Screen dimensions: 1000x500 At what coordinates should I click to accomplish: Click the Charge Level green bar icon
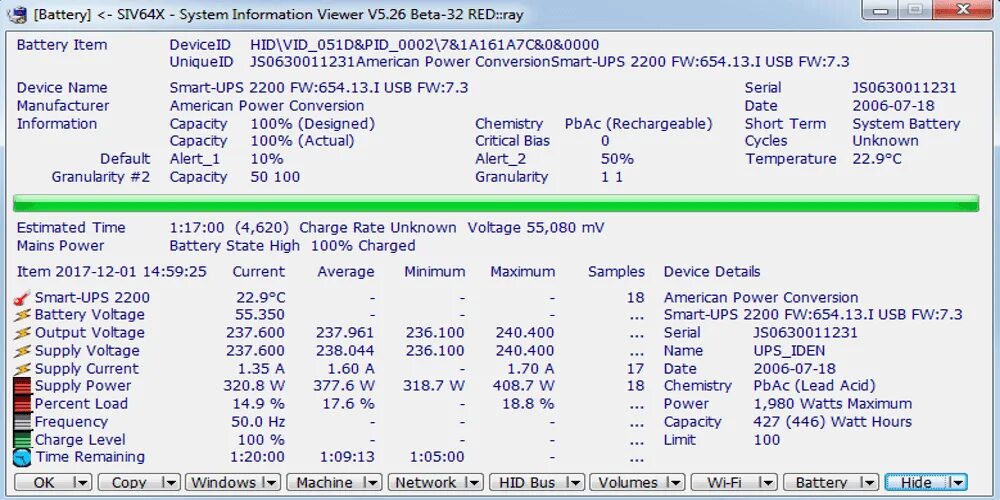click(x=22, y=439)
